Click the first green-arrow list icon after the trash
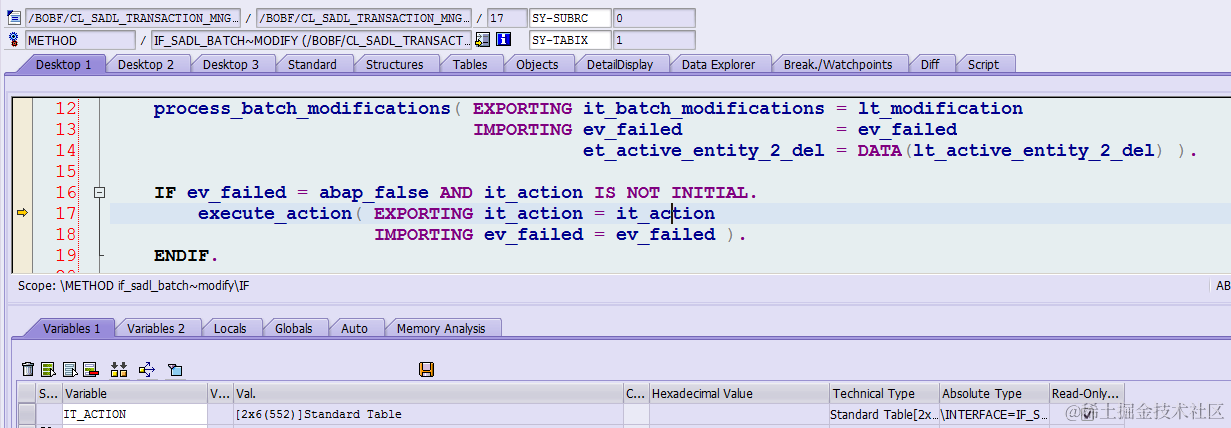This screenshot has height=428, width=1231. (x=48, y=370)
